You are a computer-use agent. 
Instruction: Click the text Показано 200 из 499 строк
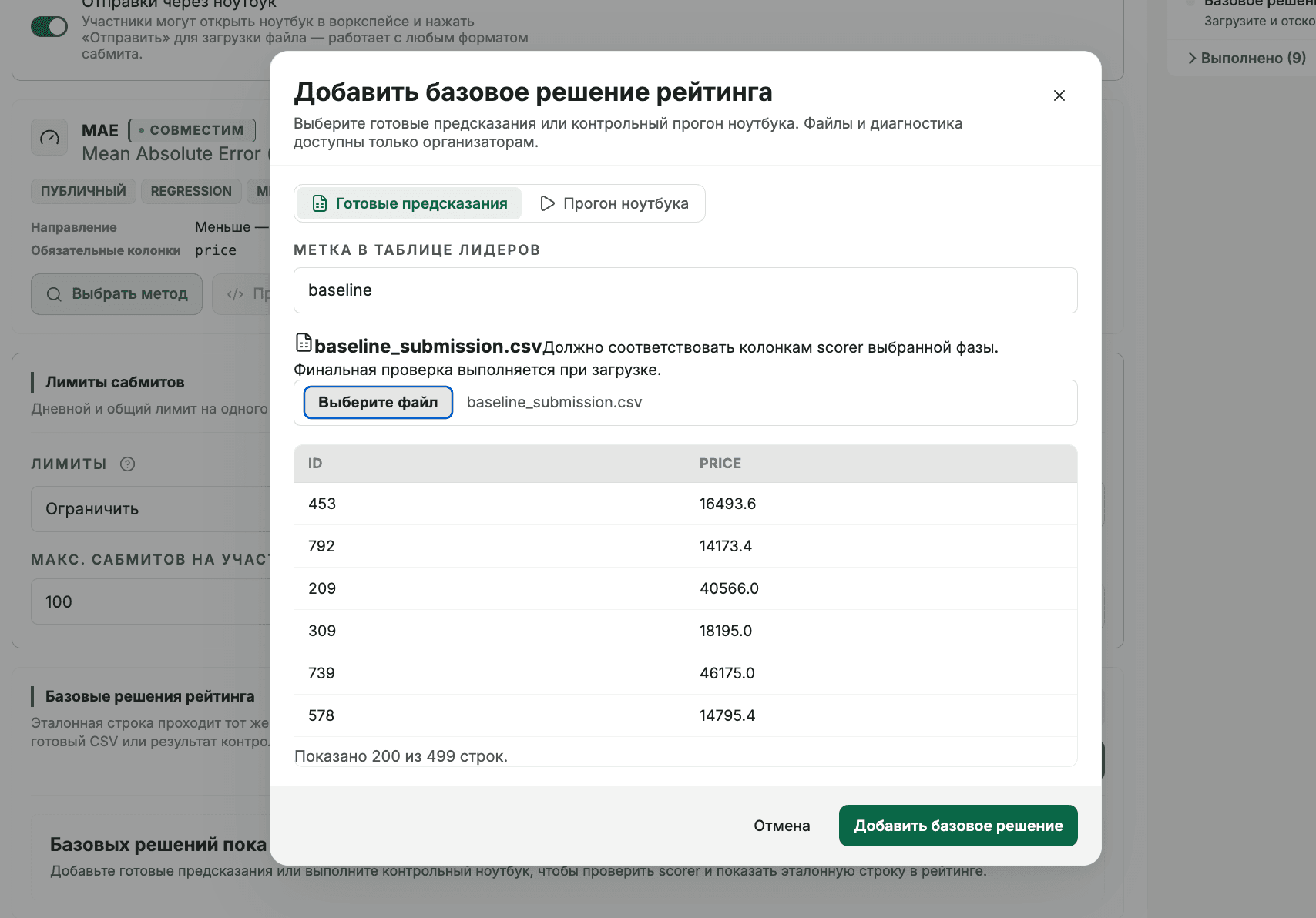coord(401,756)
